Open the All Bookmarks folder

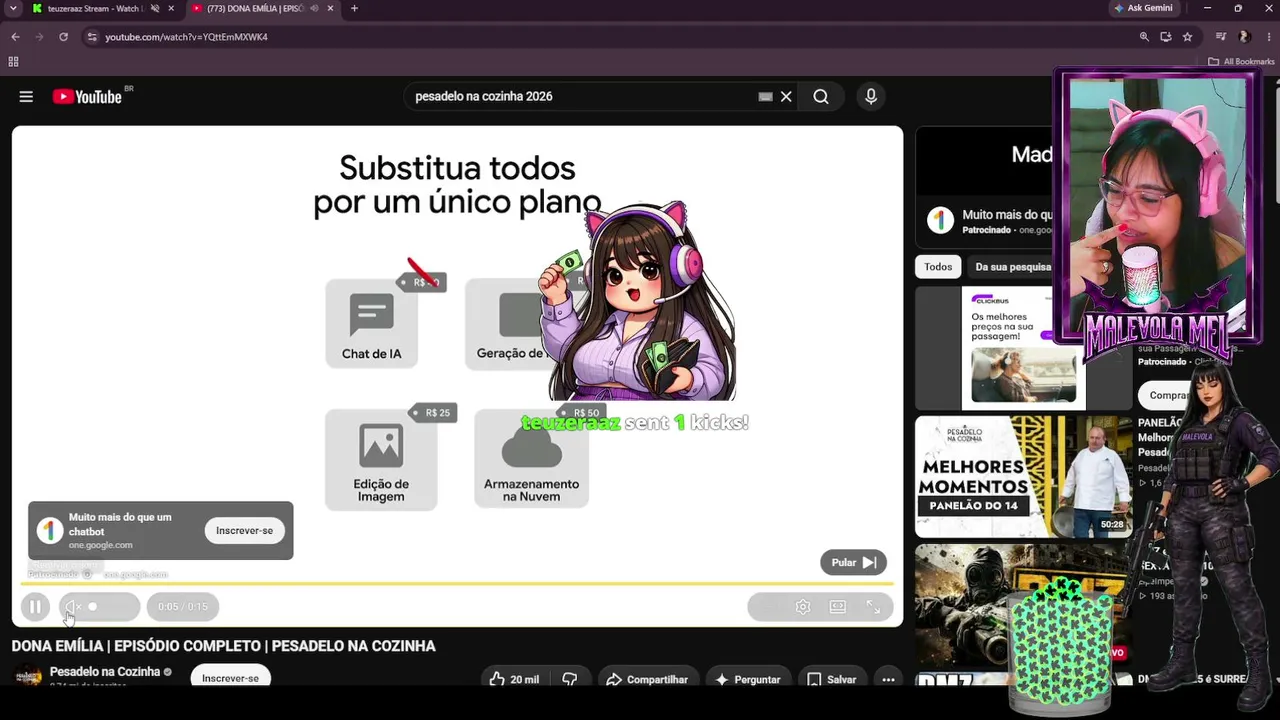[x=1241, y=62]
